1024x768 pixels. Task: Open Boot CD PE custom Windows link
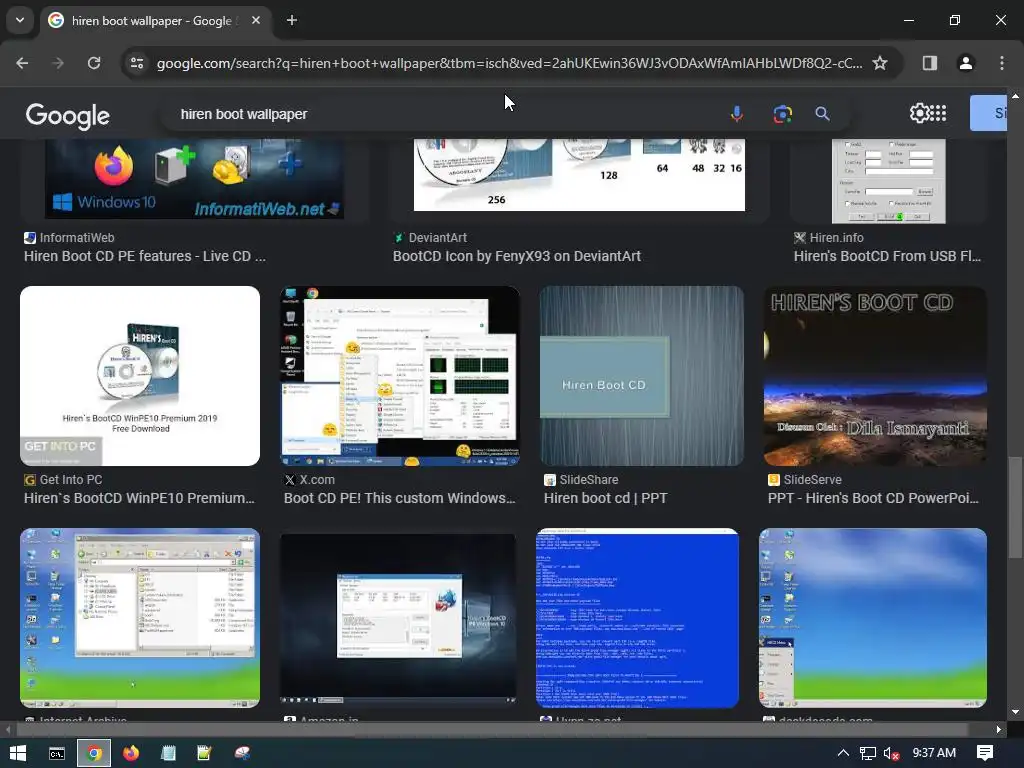pyautogui.click(x=400, y=498)
